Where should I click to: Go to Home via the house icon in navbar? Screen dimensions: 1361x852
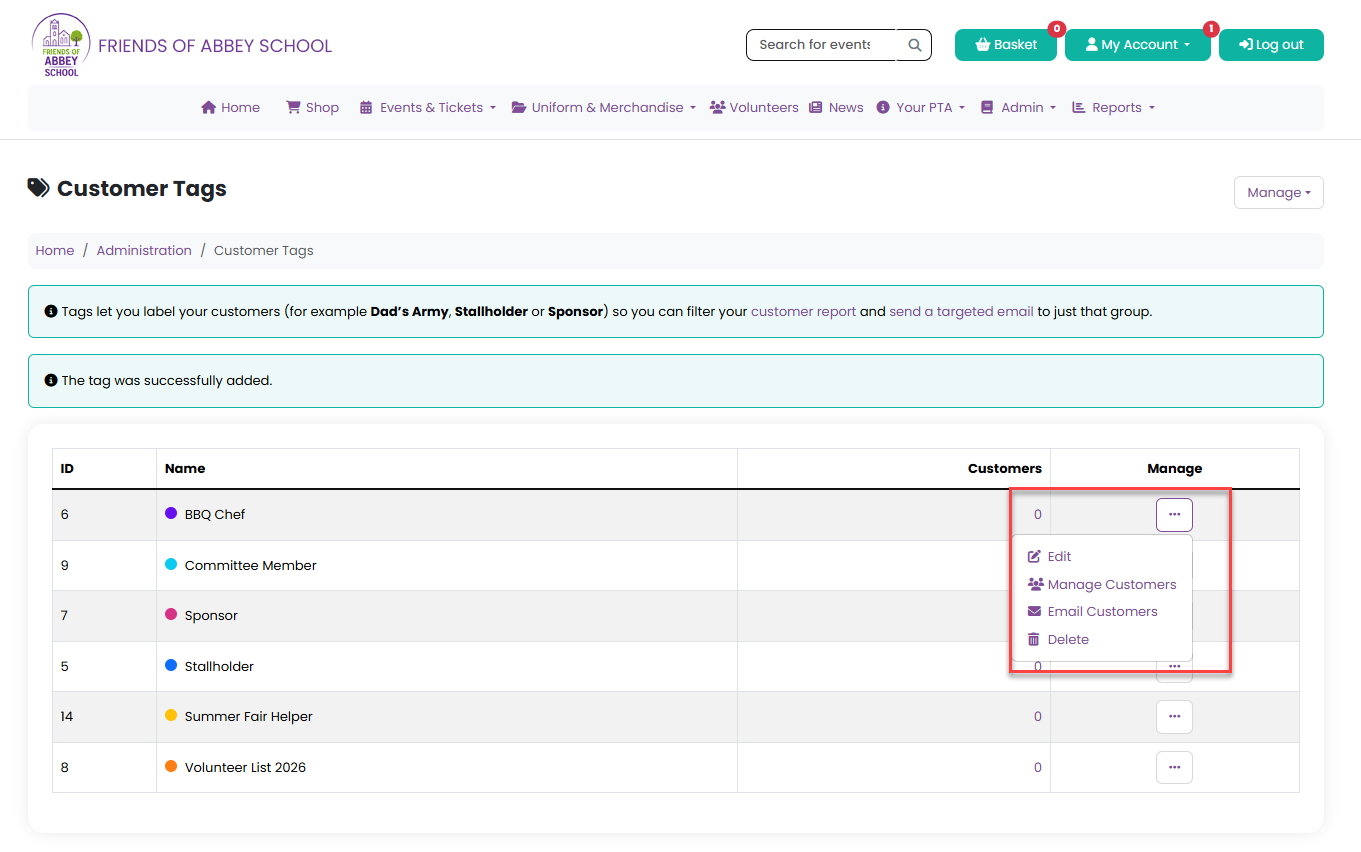pos(230,108)
